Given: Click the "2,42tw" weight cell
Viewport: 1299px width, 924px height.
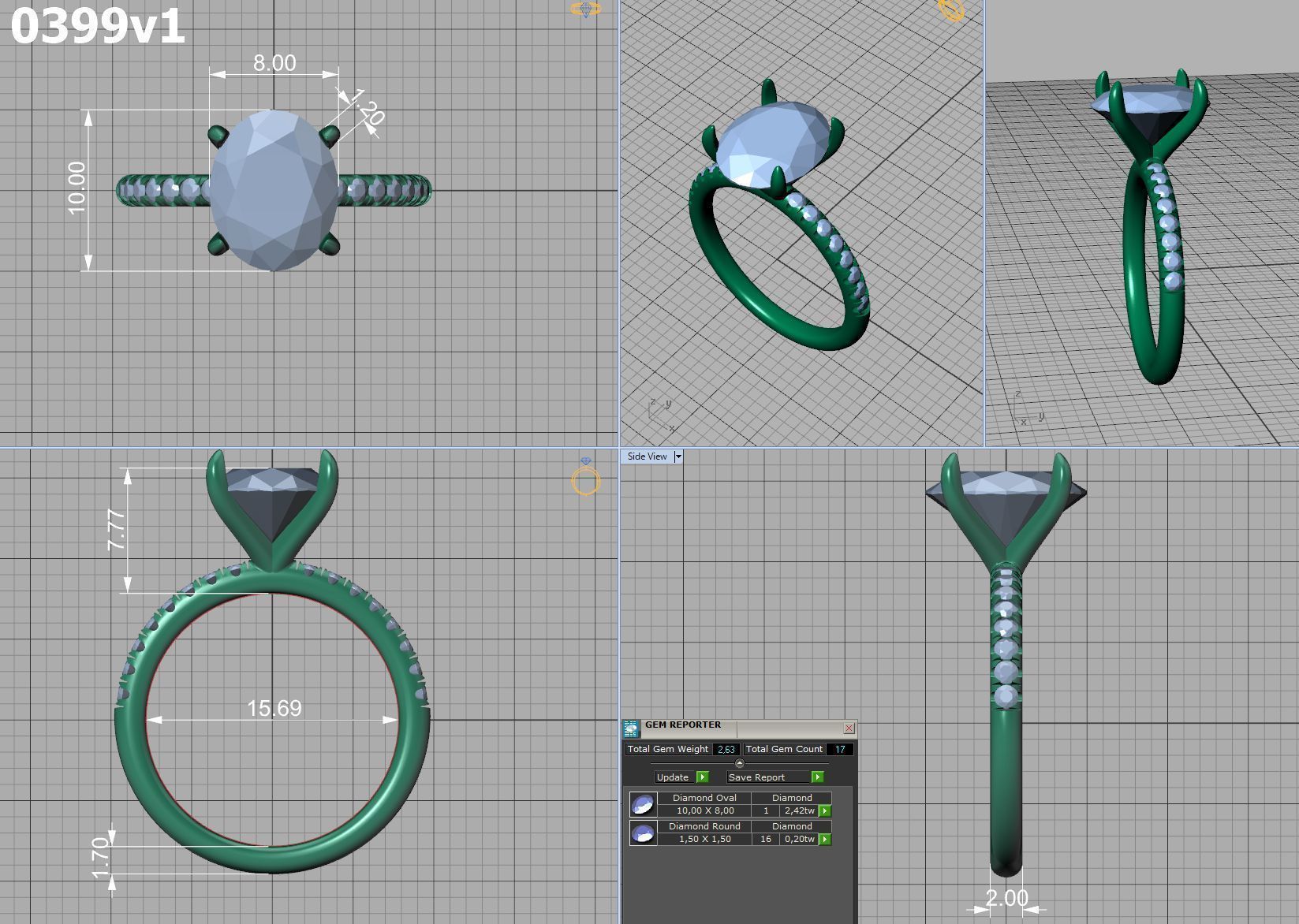Looking at the screenshot, I should tap(800, 810).
